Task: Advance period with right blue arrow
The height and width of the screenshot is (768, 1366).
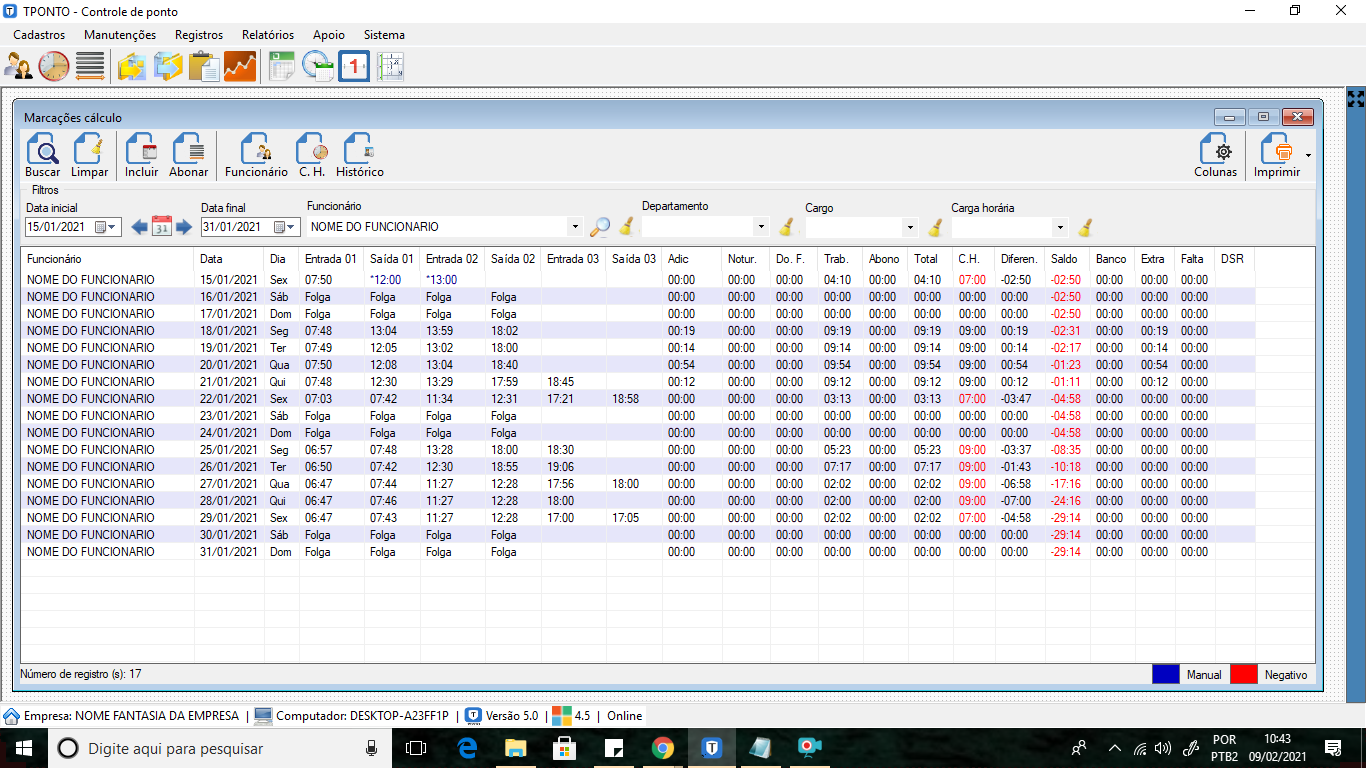Action: [183, 226]
